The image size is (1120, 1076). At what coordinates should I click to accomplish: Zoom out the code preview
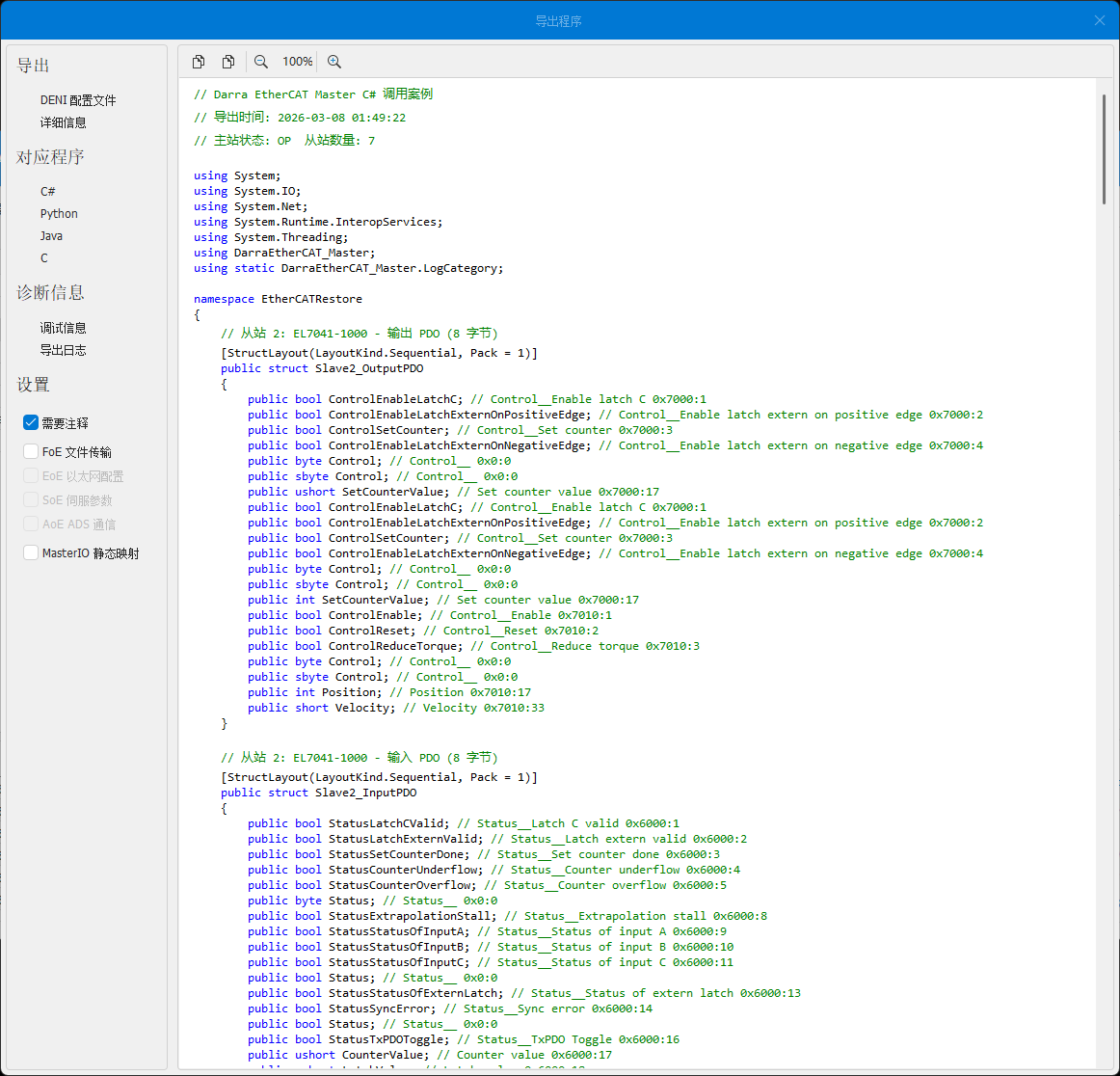coord(261,62)
